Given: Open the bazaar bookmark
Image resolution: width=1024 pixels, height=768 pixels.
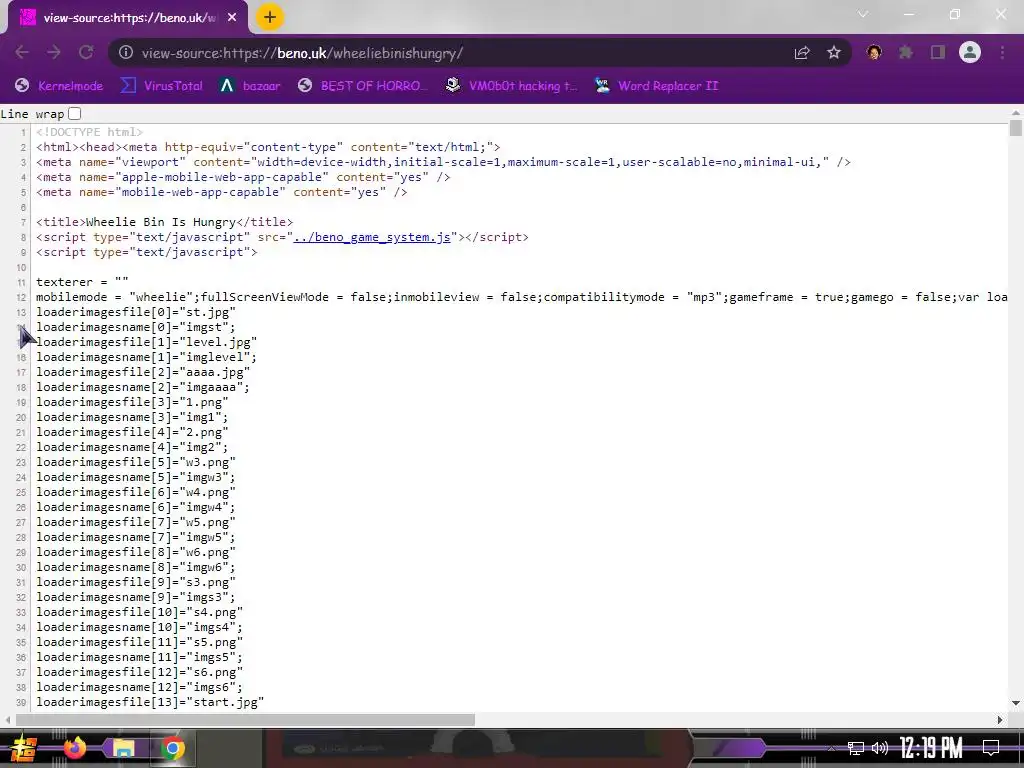Looking at the screenshot, I should coord(250,86).
